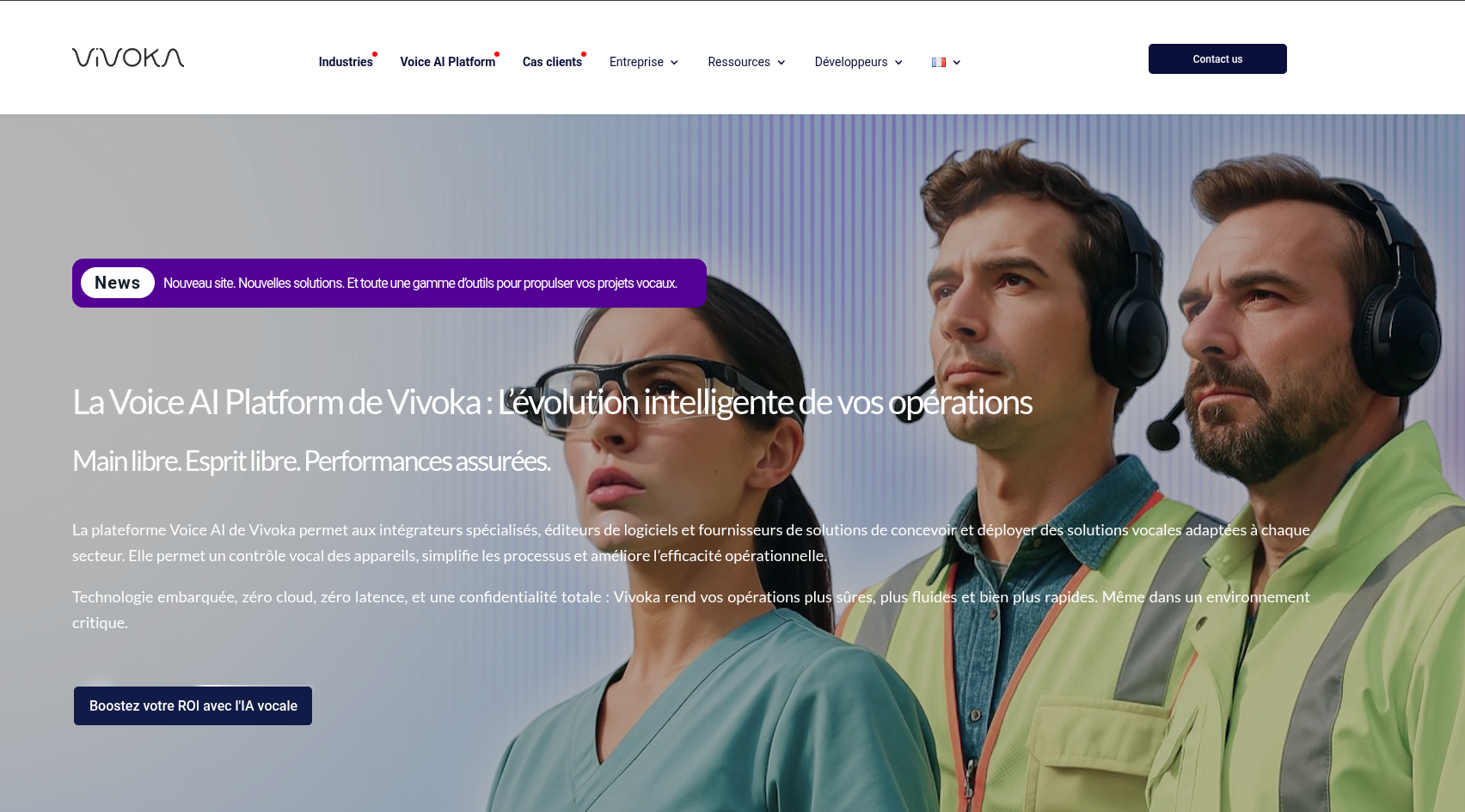Expand the Ressources dropdown chevron
The height and width of the screenshot is (812, 1465).
click(x=781, y=63)
